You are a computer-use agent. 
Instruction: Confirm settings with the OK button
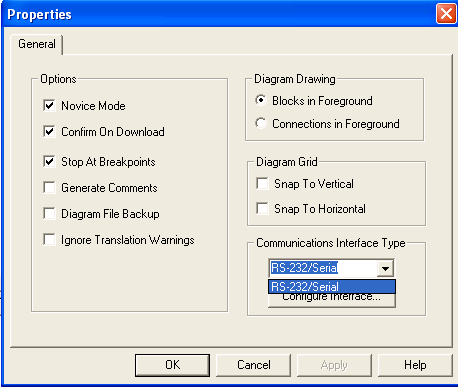(172, 365)
